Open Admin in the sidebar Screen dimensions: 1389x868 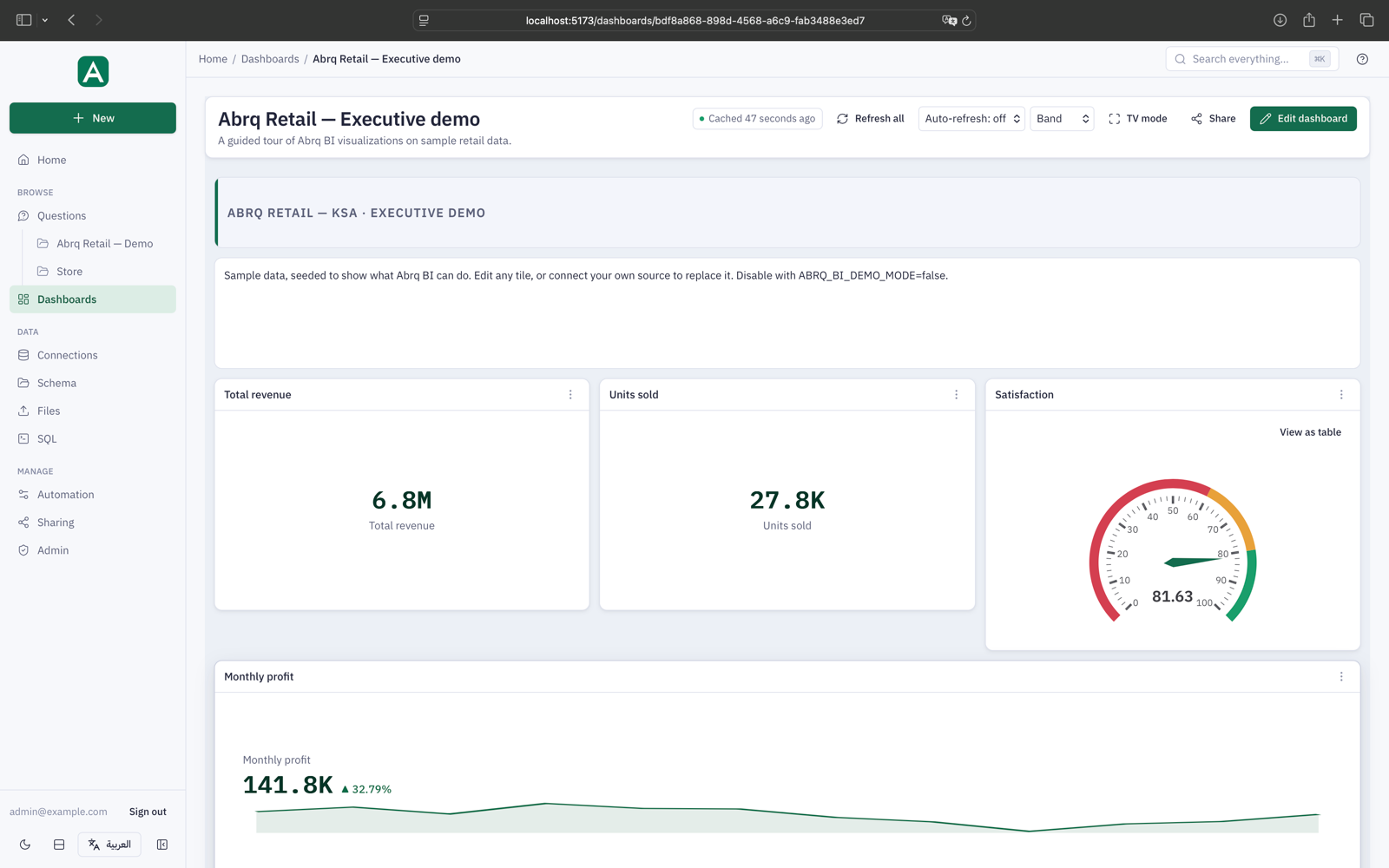[x=93, y=550]
